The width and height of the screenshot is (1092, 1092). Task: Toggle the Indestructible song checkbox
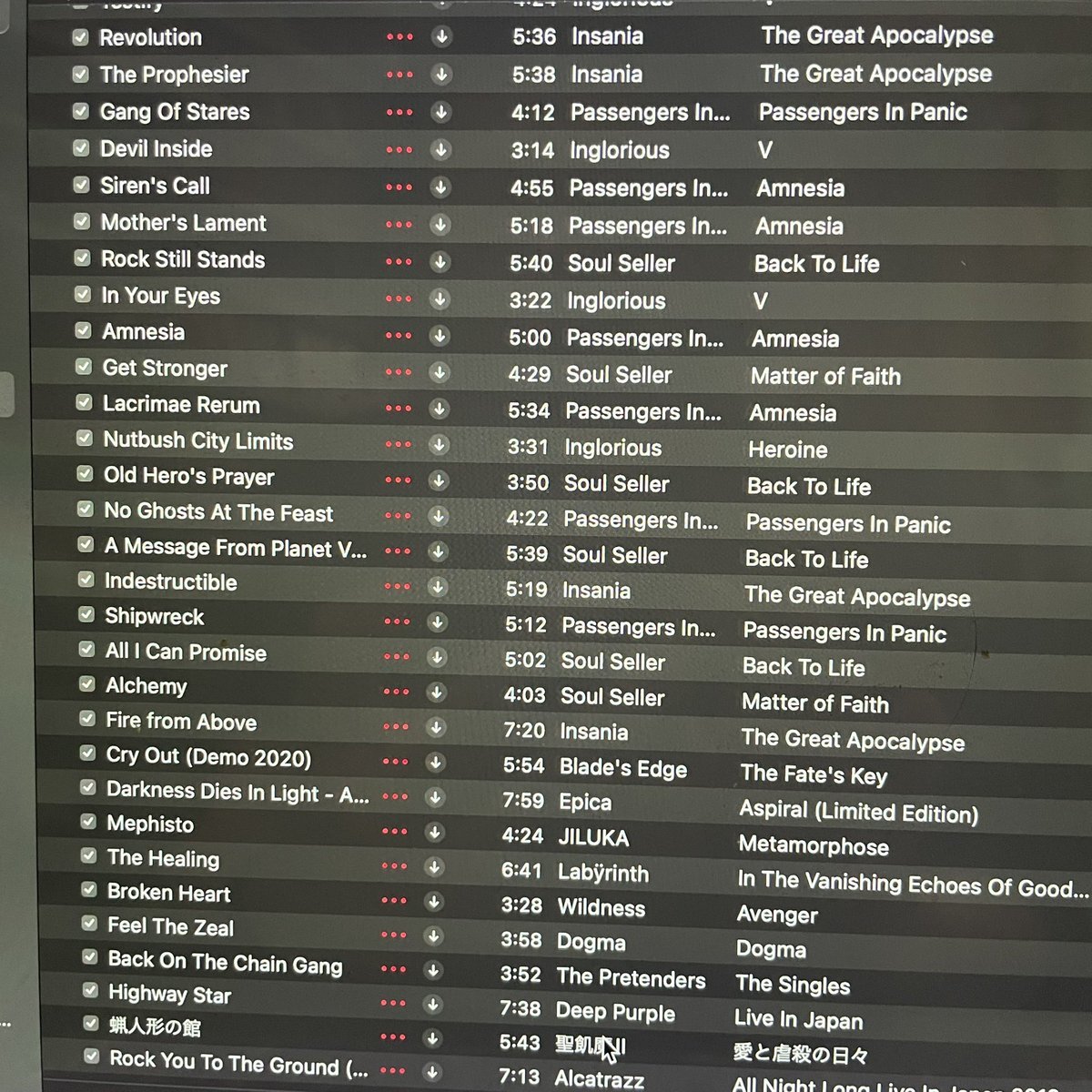[x=86, y=579]
